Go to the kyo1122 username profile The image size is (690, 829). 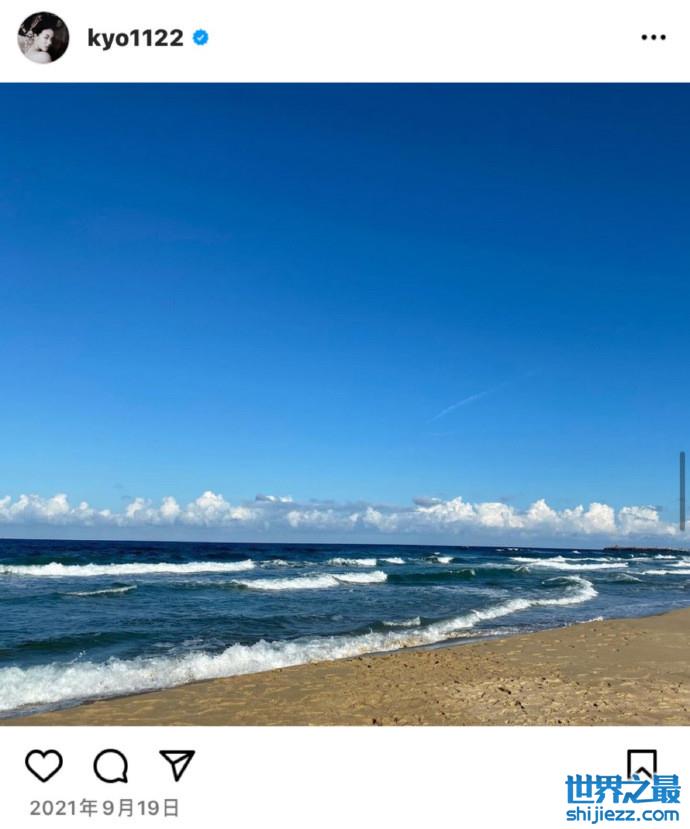pyautogui.click(x=135, y=38)
